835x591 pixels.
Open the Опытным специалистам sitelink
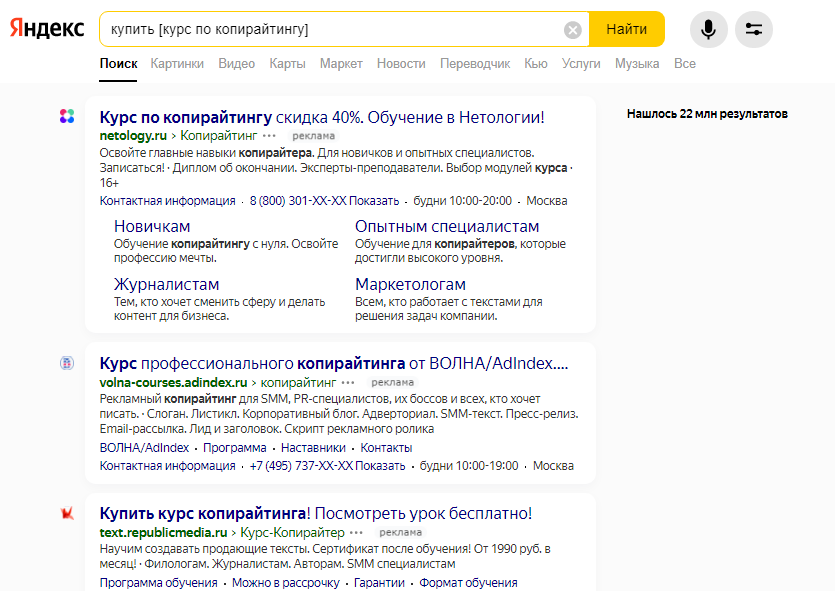[447, 226]
